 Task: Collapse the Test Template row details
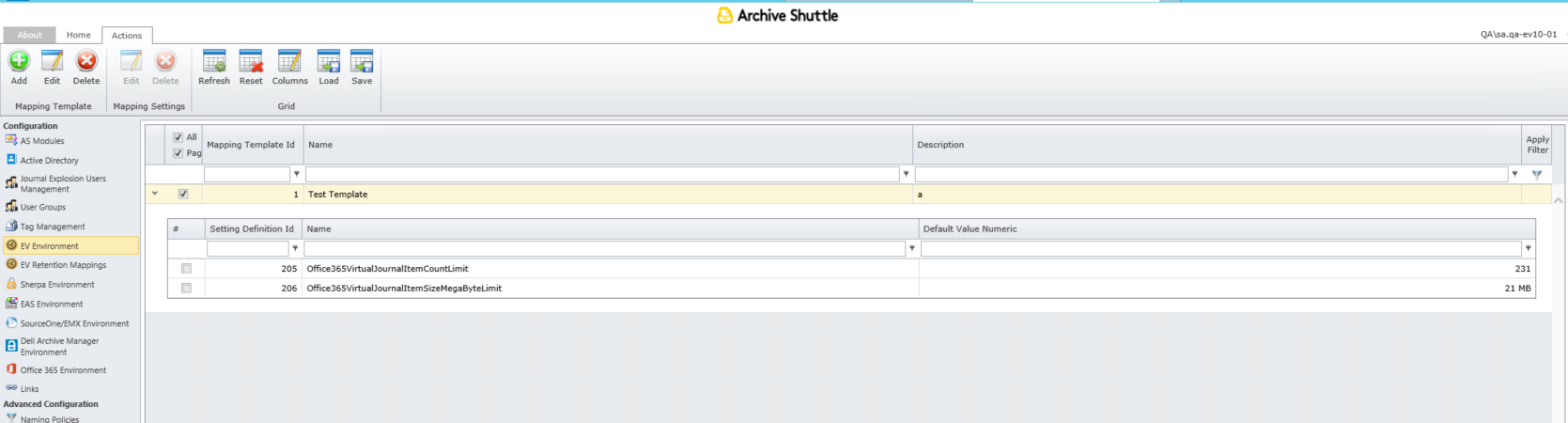155,194
